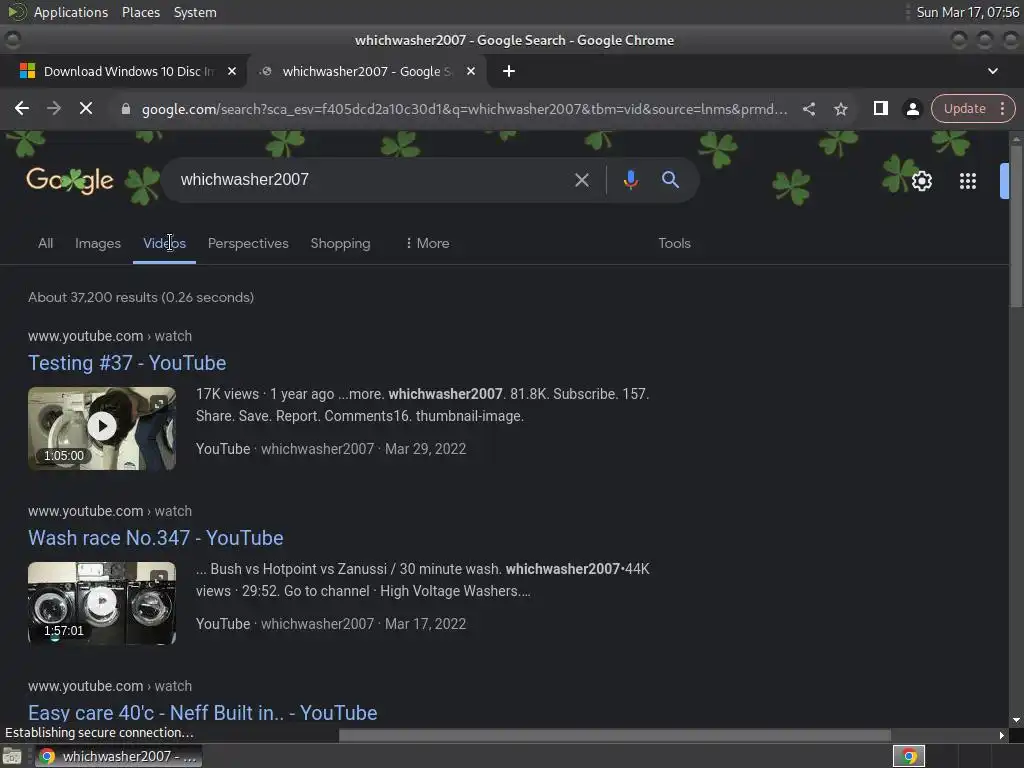Viewport: 1024px width, 768px height.
Task: Open Wash race No.347 - YouTube result
Action: 155,538
